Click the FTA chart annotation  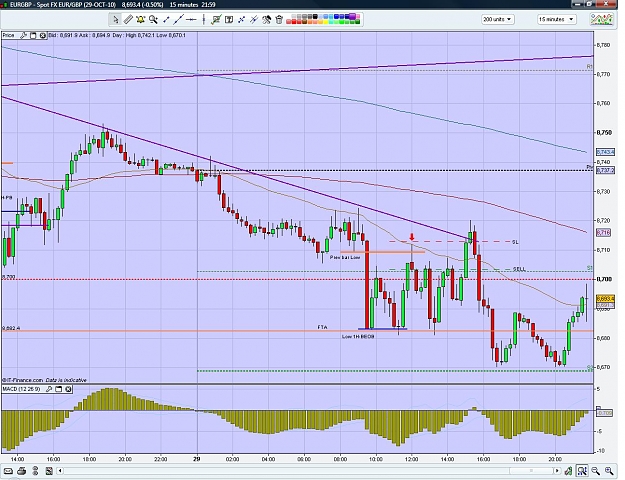[x=322, y=327]
